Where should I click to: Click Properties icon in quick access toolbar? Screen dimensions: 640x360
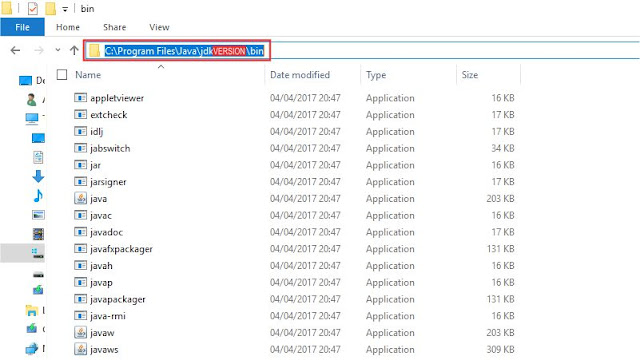tap(33, 8)
